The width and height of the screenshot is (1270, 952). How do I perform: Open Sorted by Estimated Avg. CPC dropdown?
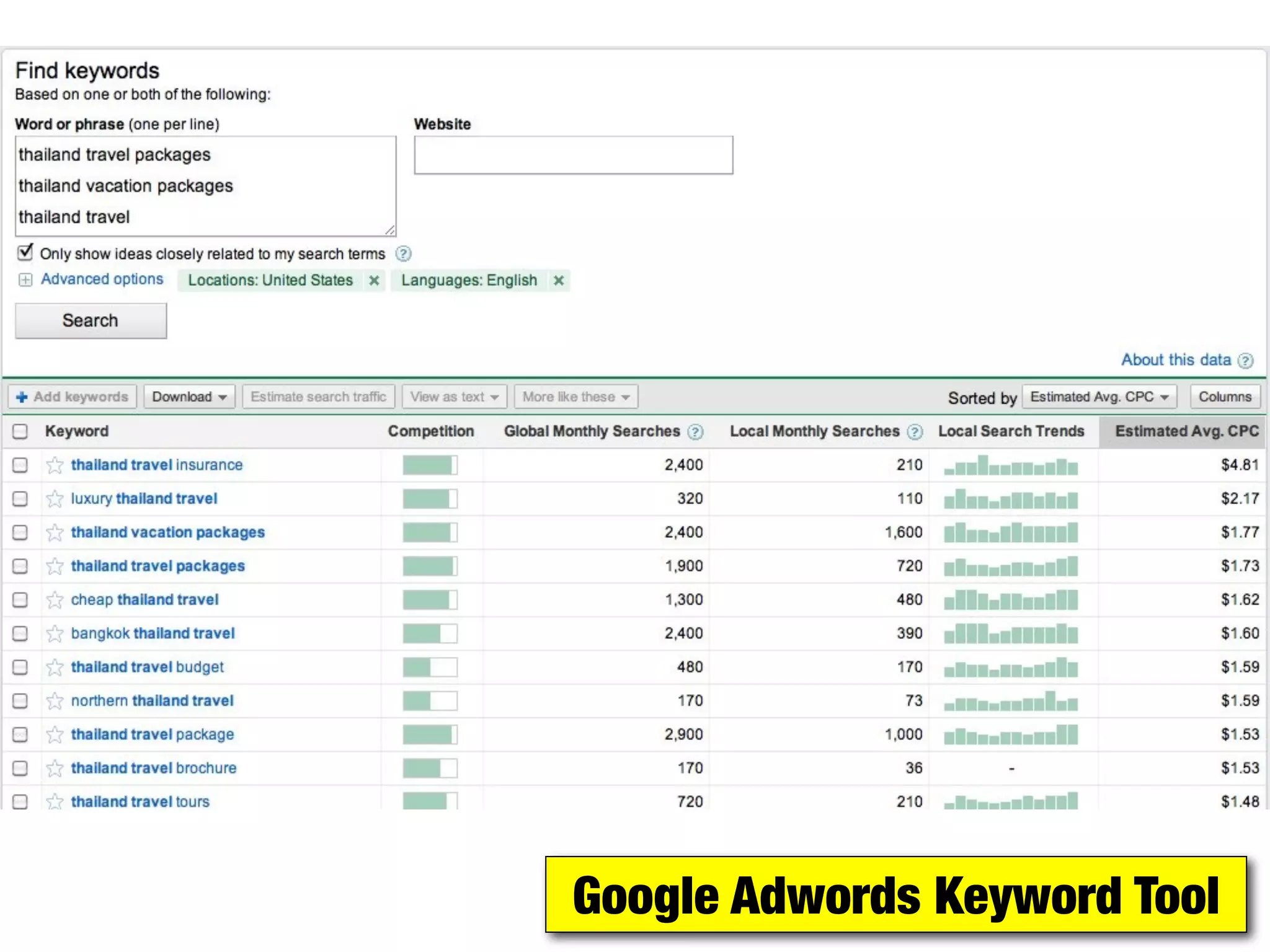click(x=1099, y=397)
